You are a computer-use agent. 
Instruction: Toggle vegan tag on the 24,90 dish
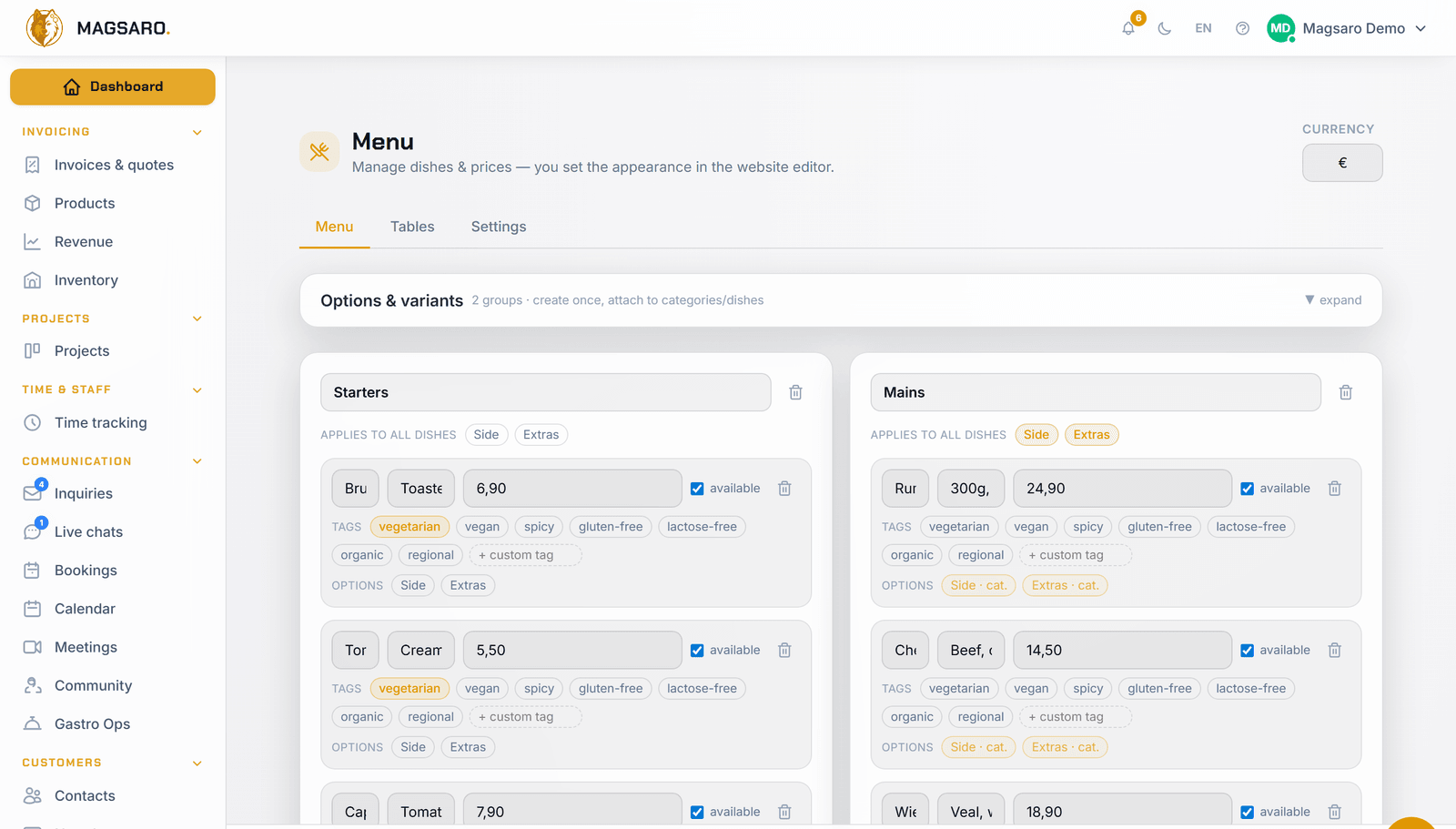tap(1031, 527)
